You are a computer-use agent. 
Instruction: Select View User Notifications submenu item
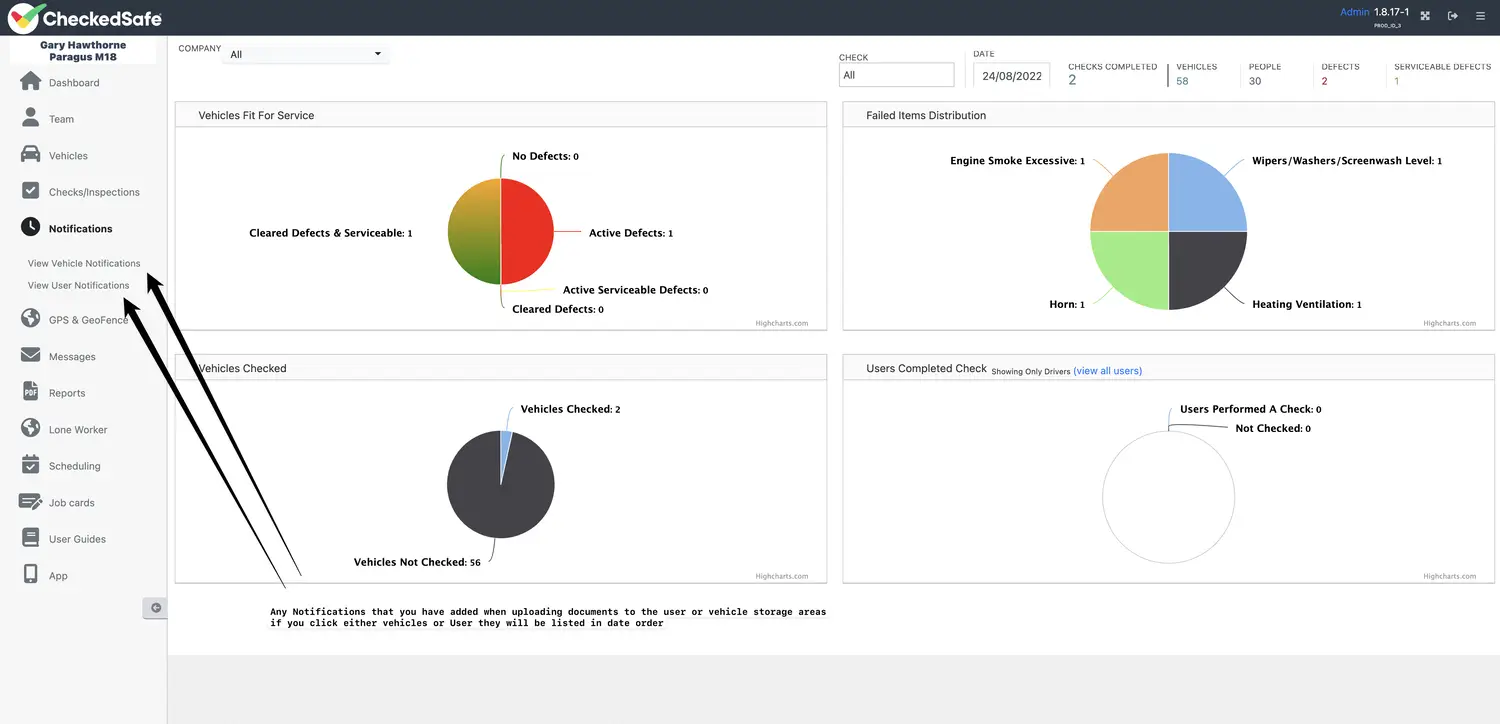[x=78, y=285]
